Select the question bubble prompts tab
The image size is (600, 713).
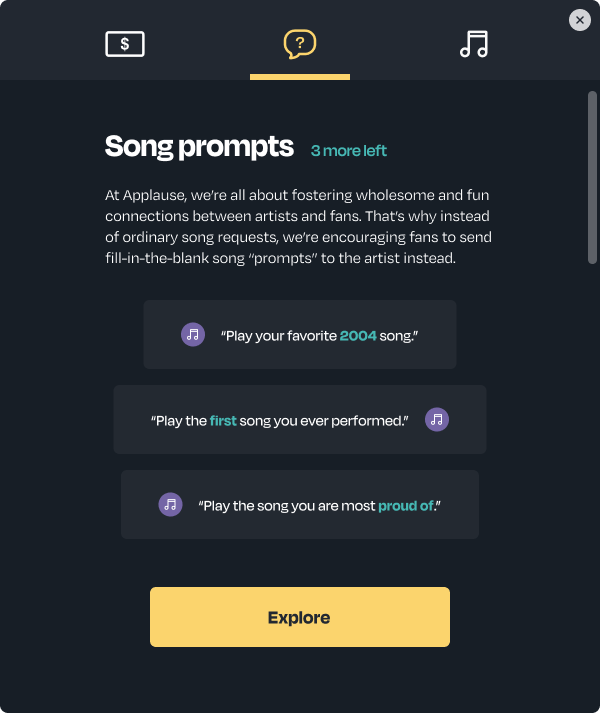tap(300, 44)
